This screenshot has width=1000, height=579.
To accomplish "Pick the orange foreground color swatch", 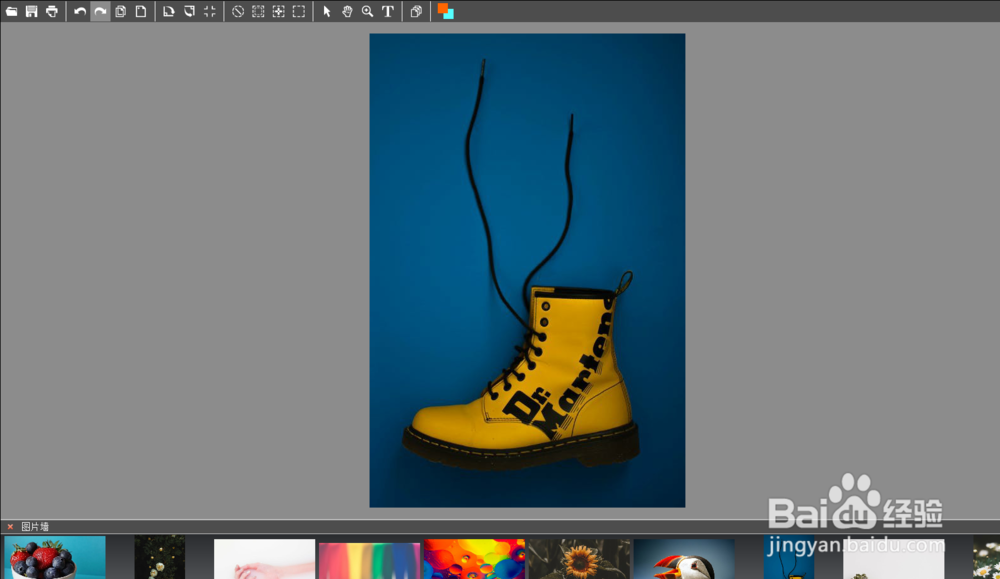I will click(443, 8).
